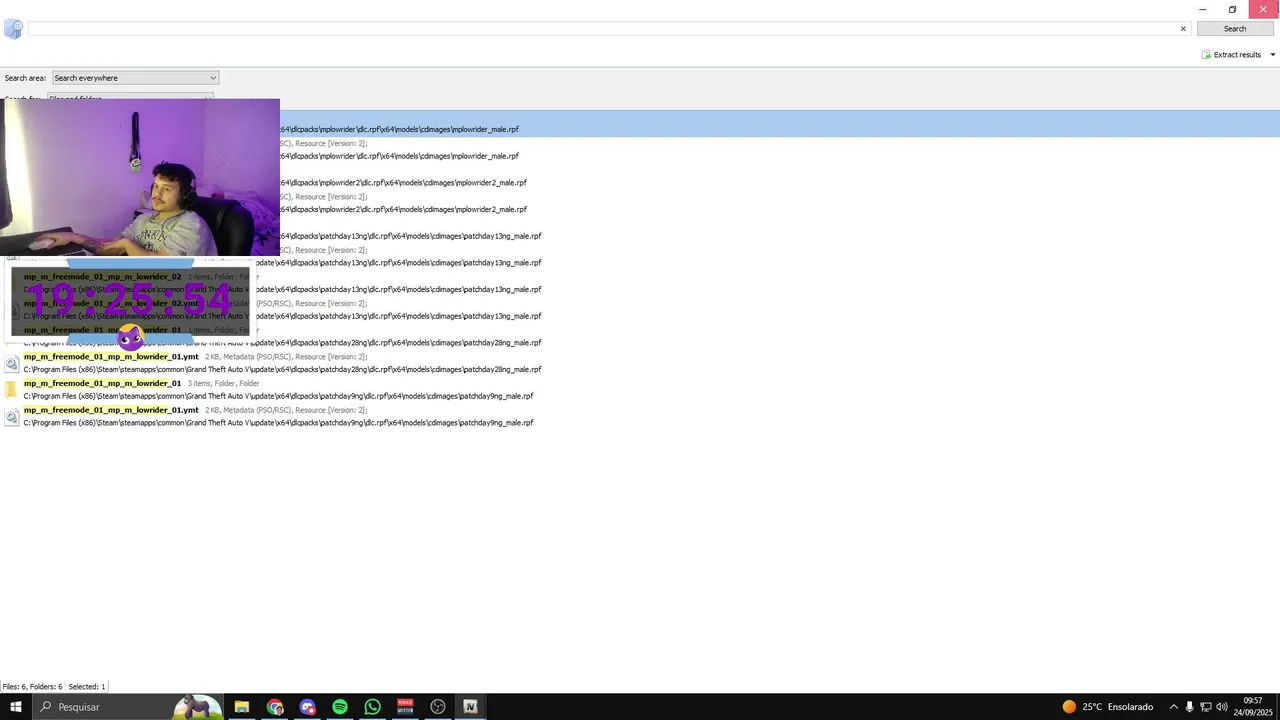The height and width of the screenshot is (720, 1280).
Task: Open the volume tray icon
Action: pyautogui.click(x=1221, y=707)
